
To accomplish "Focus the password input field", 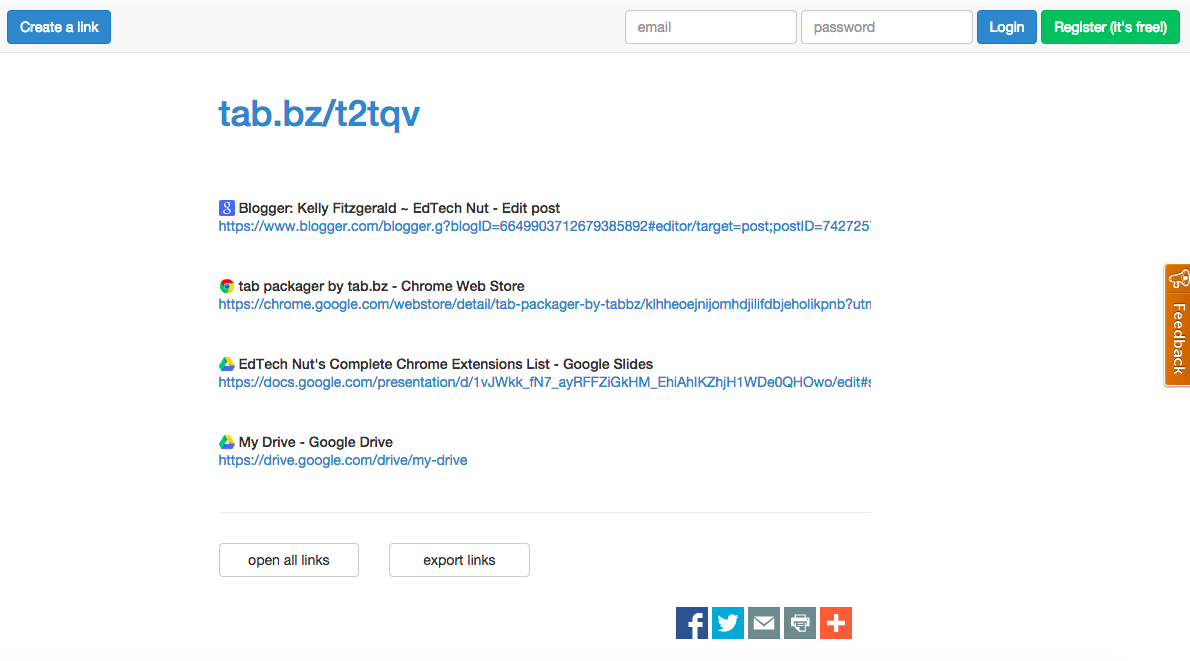I will tap(886, 27).
